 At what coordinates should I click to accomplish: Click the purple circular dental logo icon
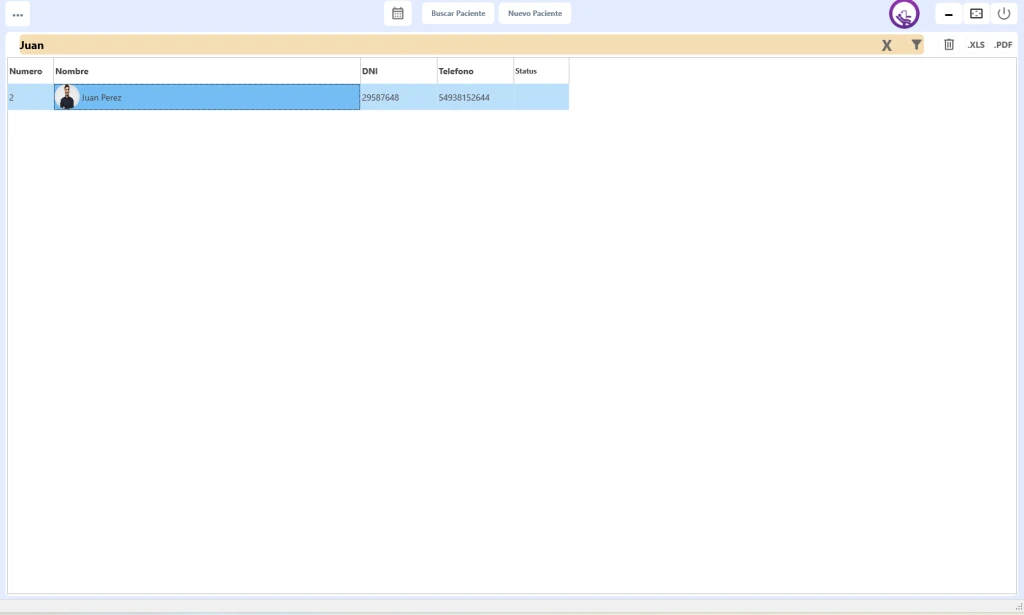(x=904, y=14)
